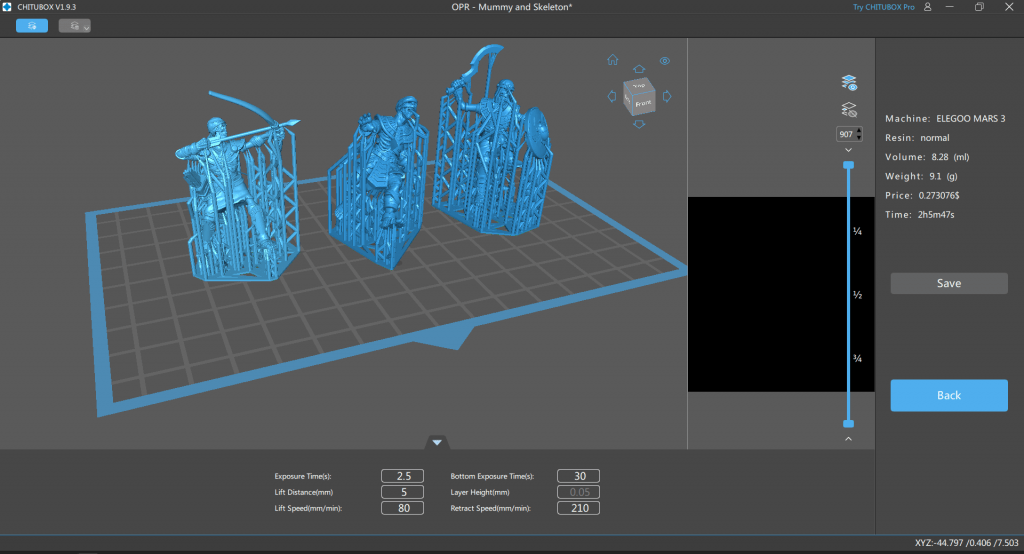Rotate view with the down arrow

point(639,125)
